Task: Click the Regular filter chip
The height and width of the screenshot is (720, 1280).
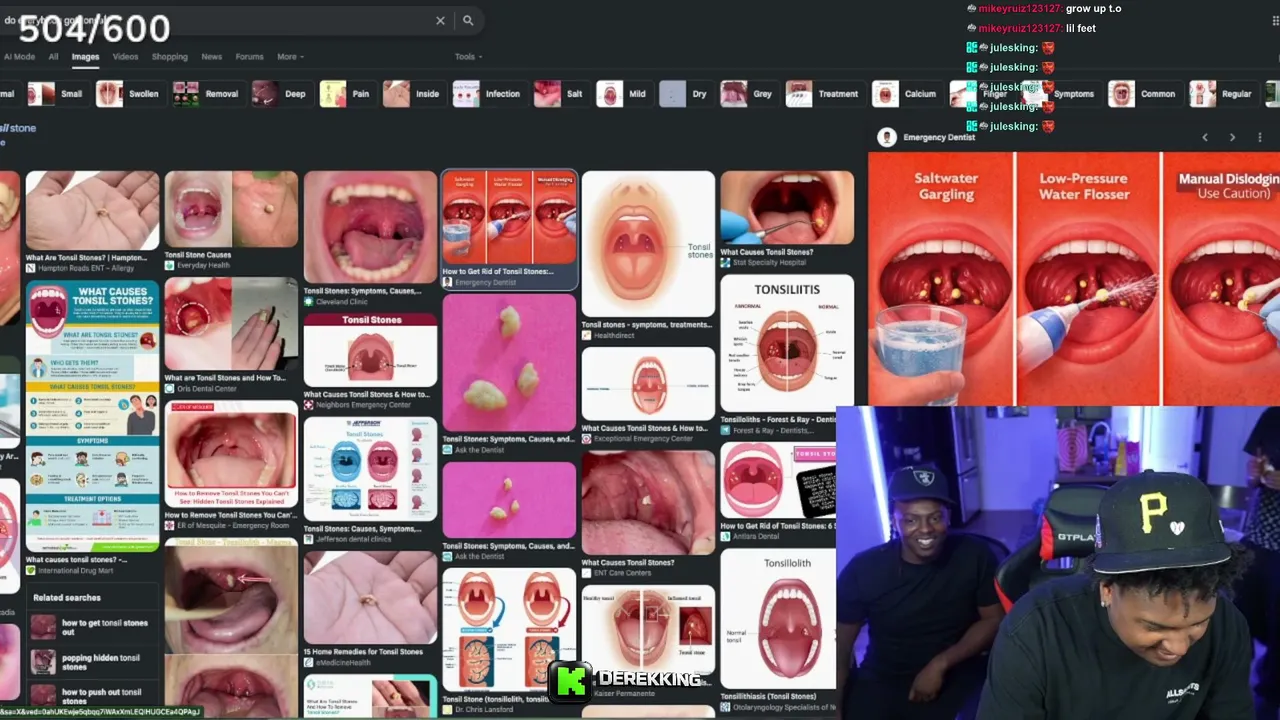Action: [x=1222, y=94]
